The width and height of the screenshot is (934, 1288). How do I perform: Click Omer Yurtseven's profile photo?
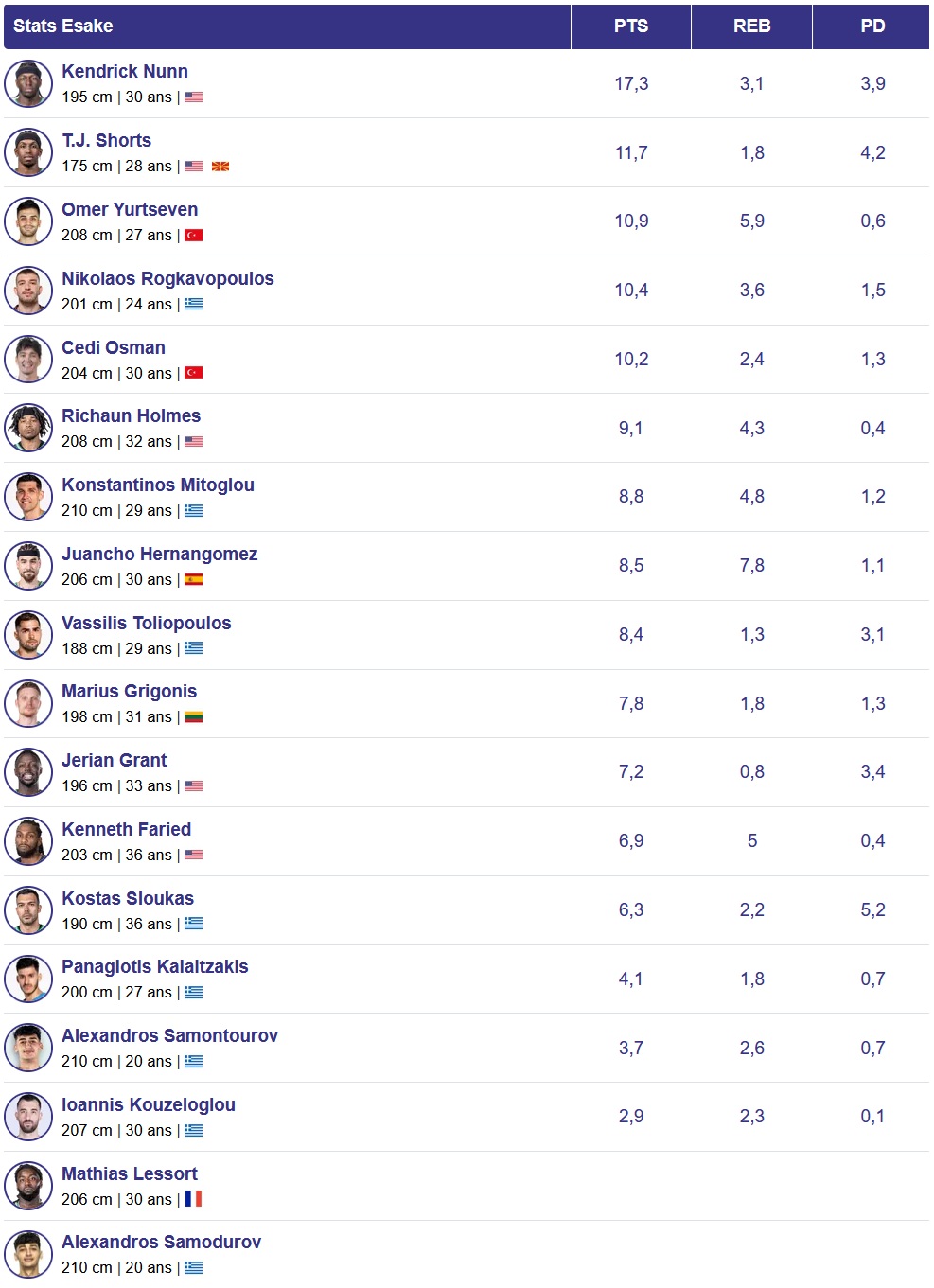tap(28, 221)
